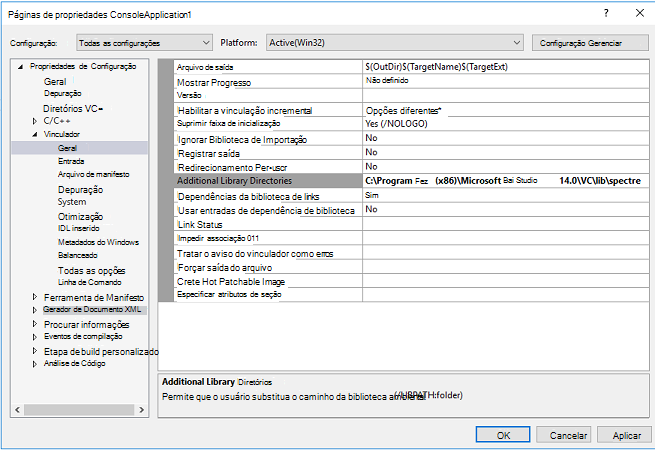655x450 pixels.
Task: Select Linha de Comando tree item
Action: click(89, 282)
